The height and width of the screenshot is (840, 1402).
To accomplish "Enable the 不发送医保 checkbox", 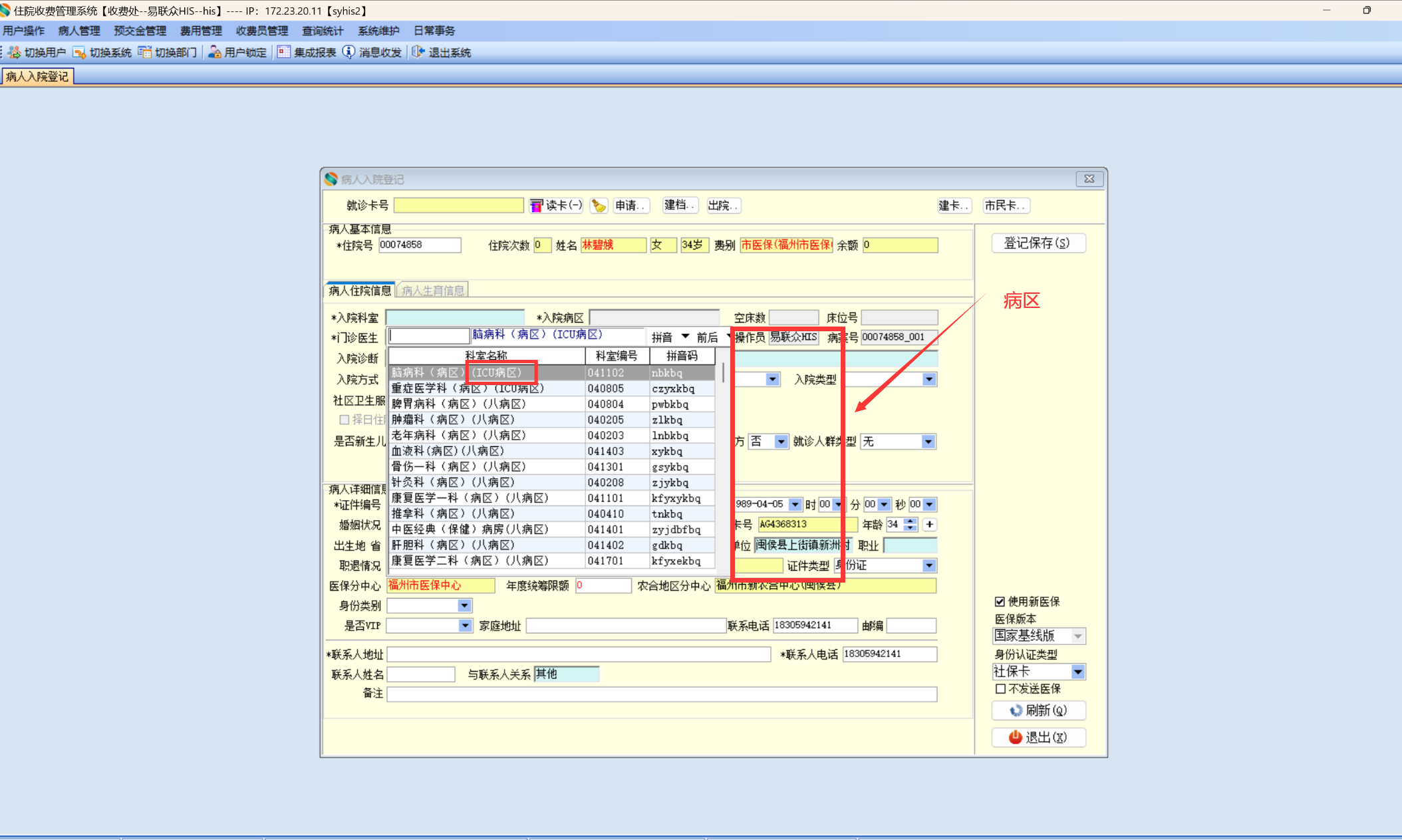I will coord(1000,688).
